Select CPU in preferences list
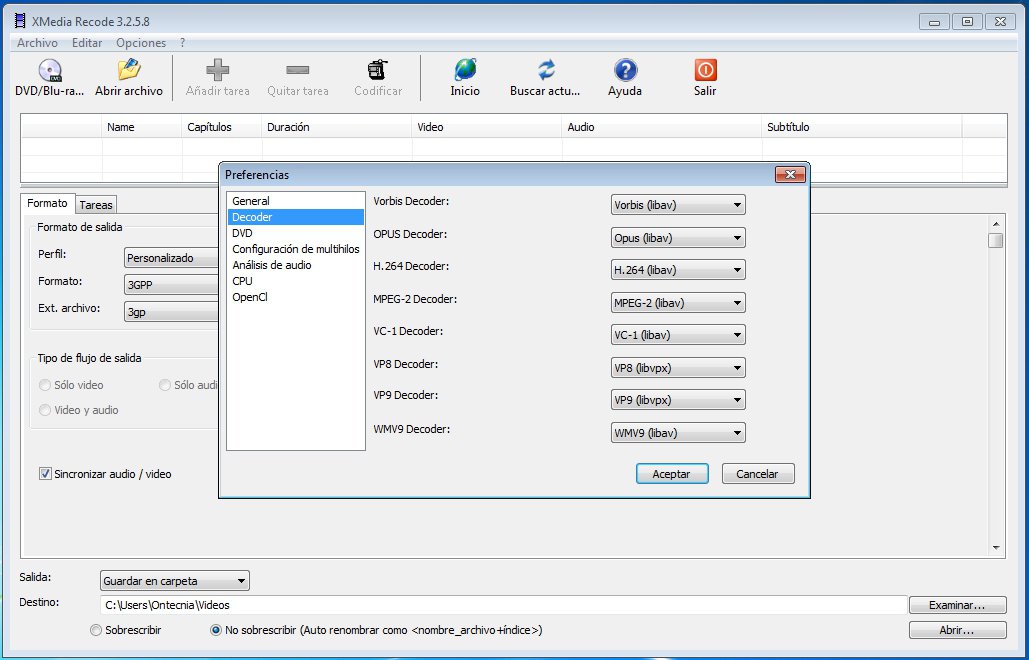The width and height of the screenshot is (1029, 660). tap(295, 281)
